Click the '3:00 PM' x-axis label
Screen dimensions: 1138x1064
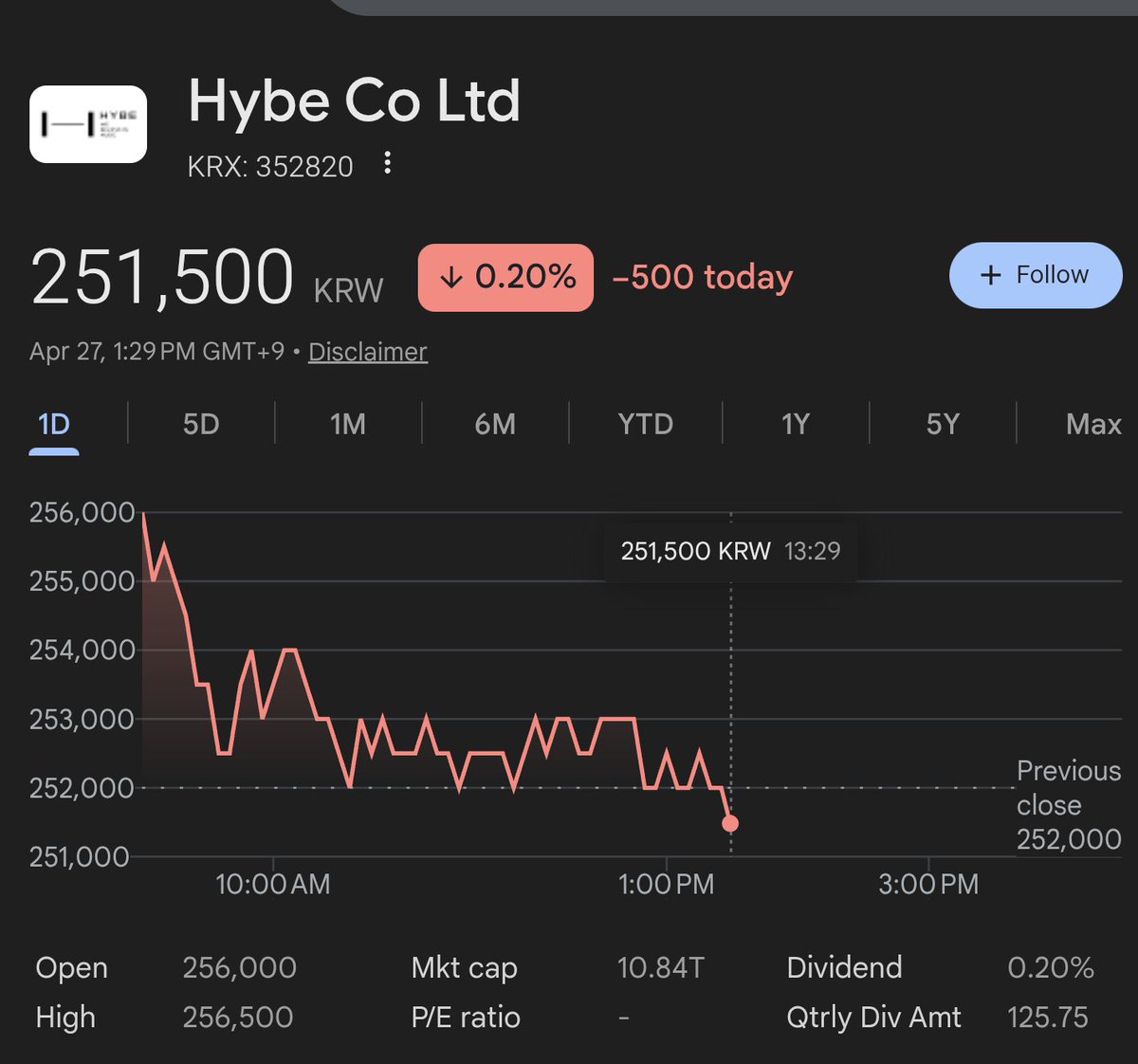click(x=928, y=885)
